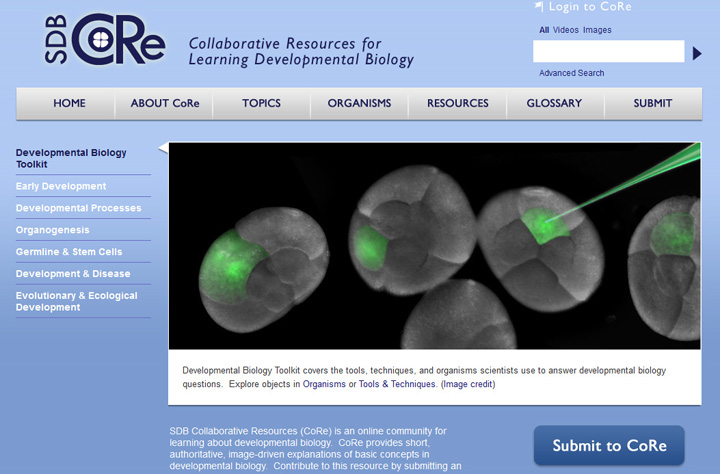Image resolution: width=720 pixels, height=474 pixels.
Task: Select the All search filter
Action: pyautogui.click(x=544, y=30)
